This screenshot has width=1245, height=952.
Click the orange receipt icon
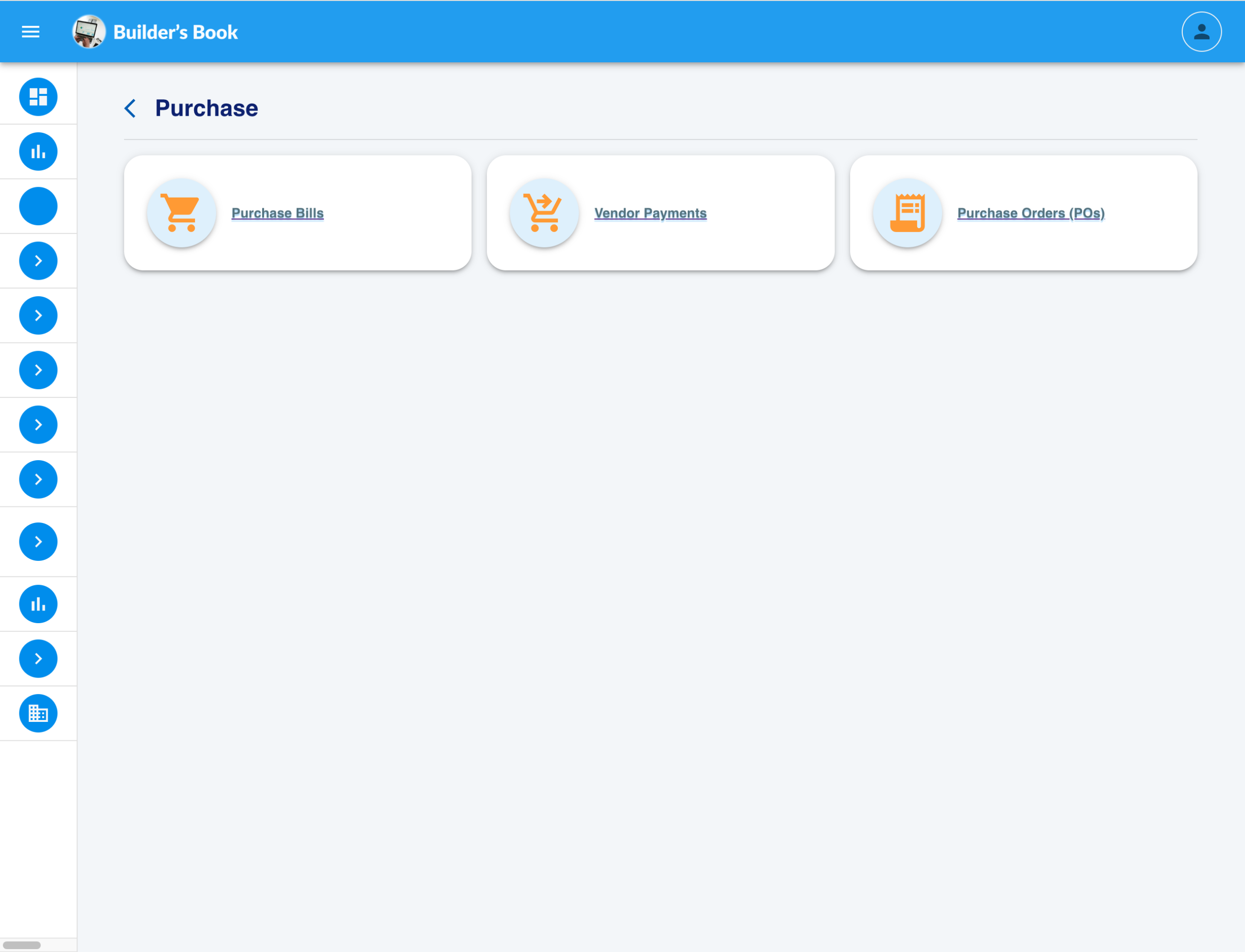[x=907, y=213]
